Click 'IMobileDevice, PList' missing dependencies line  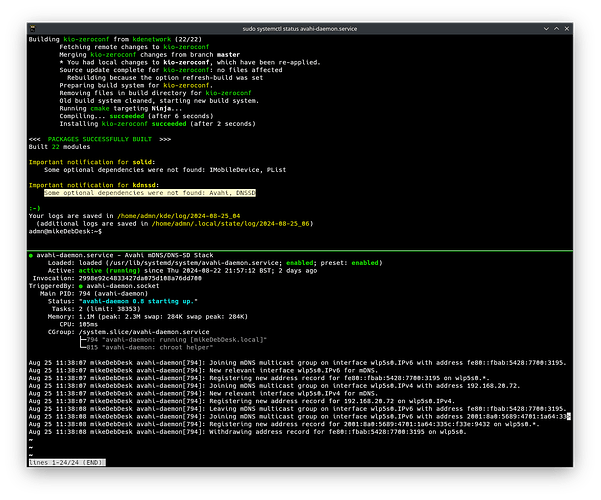click(x=165, y=170)
